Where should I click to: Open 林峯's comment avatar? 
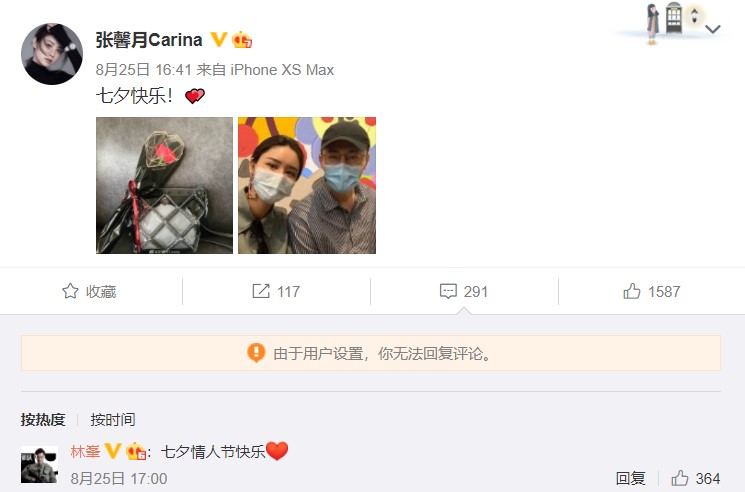click(39, 464)
